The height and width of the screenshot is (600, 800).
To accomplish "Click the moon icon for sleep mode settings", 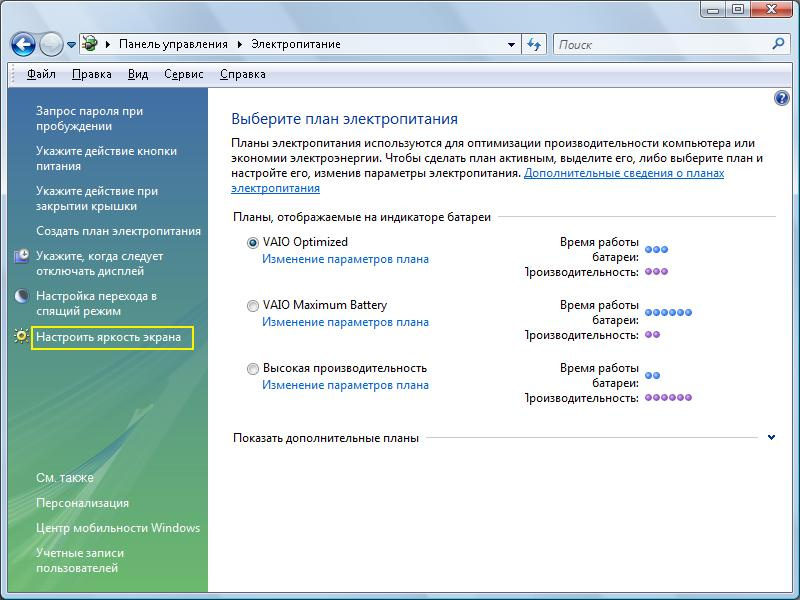I will [22, 297].
